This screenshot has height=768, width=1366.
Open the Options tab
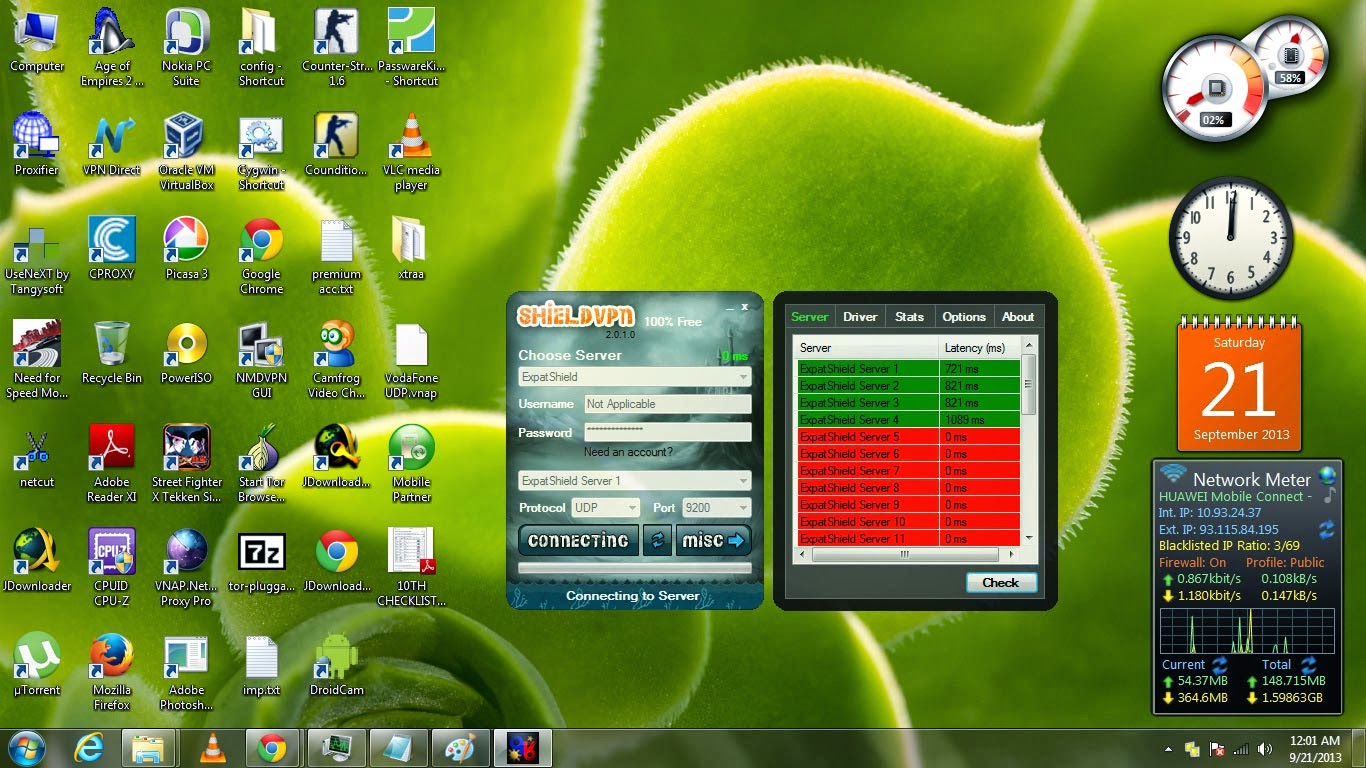[964, 317]
